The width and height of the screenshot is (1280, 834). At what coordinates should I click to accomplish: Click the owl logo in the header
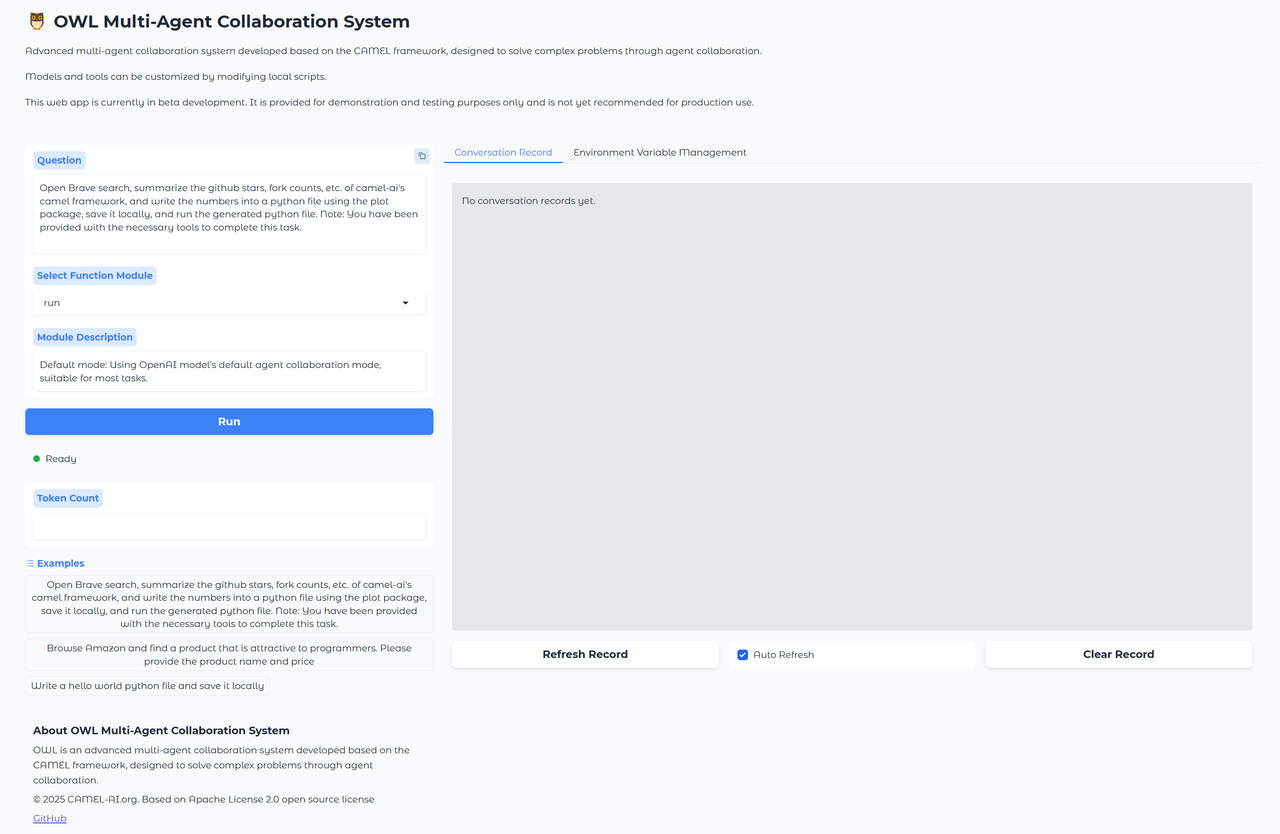click(37, 21)
